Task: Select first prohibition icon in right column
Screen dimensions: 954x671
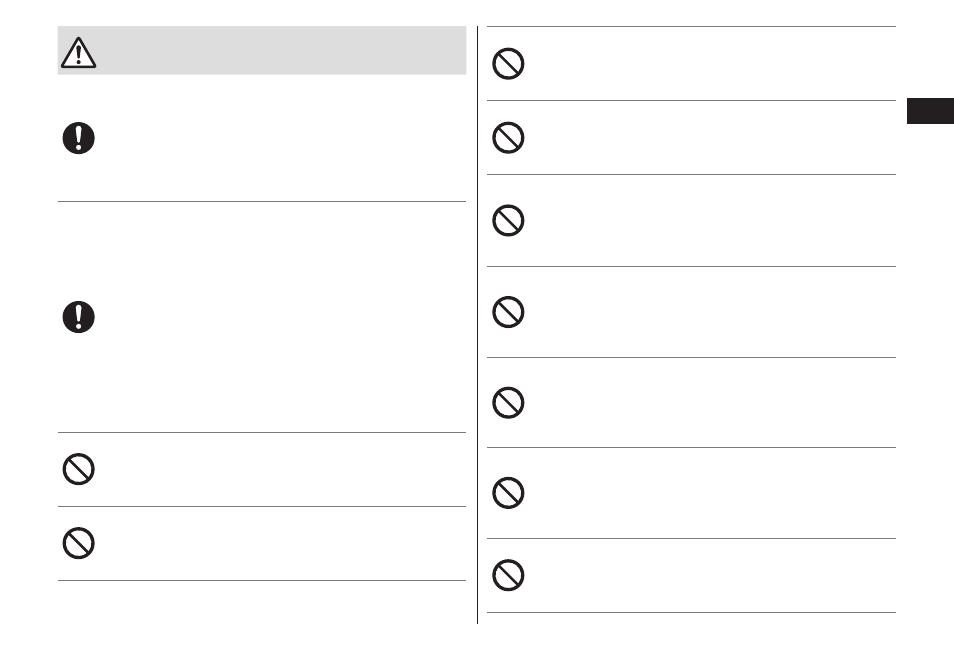Action: (x=508, y=63)
